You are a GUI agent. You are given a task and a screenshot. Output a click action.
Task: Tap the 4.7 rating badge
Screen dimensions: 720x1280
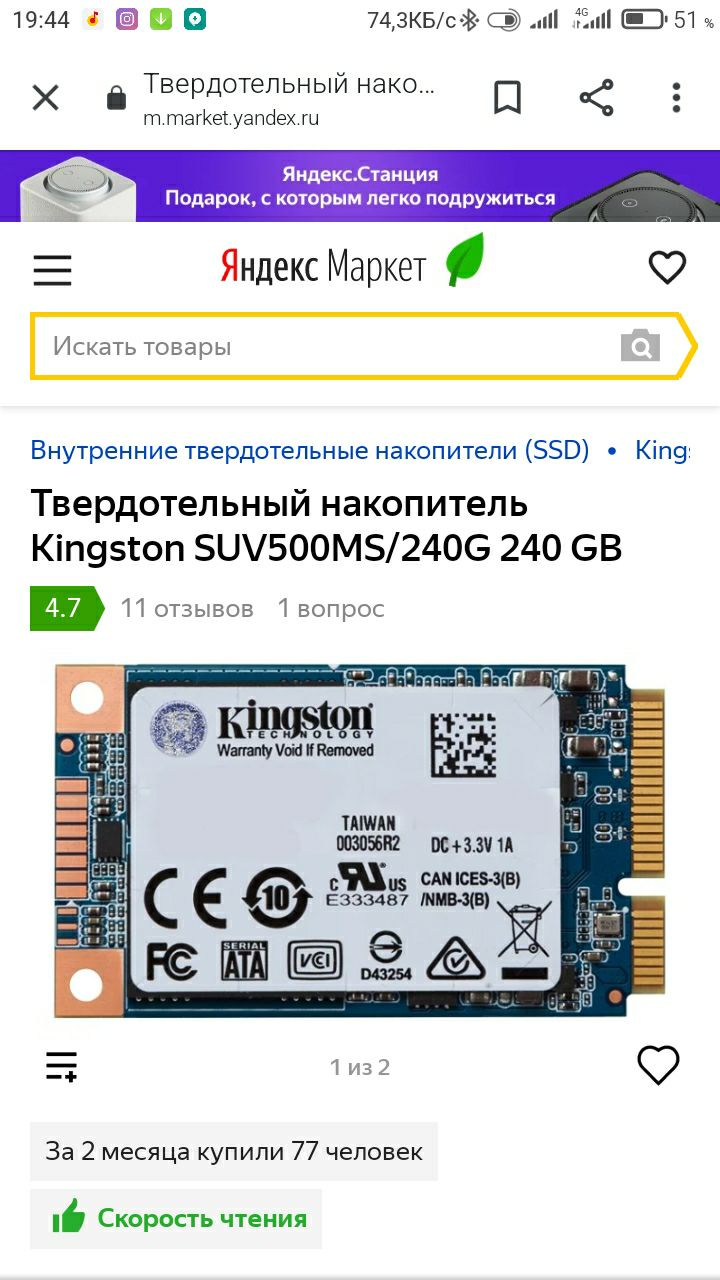click(66, 608)
